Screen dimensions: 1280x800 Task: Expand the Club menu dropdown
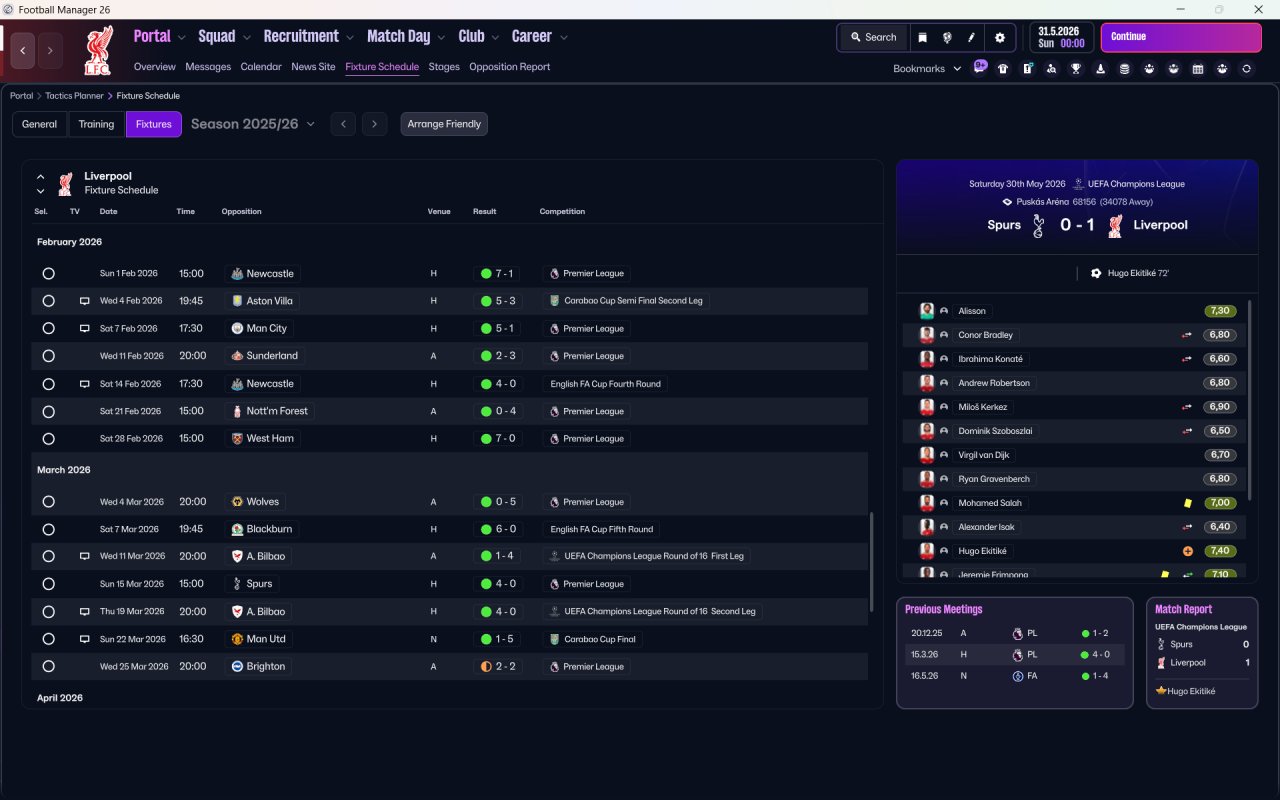pyautogui.click(x=495, y=37)
